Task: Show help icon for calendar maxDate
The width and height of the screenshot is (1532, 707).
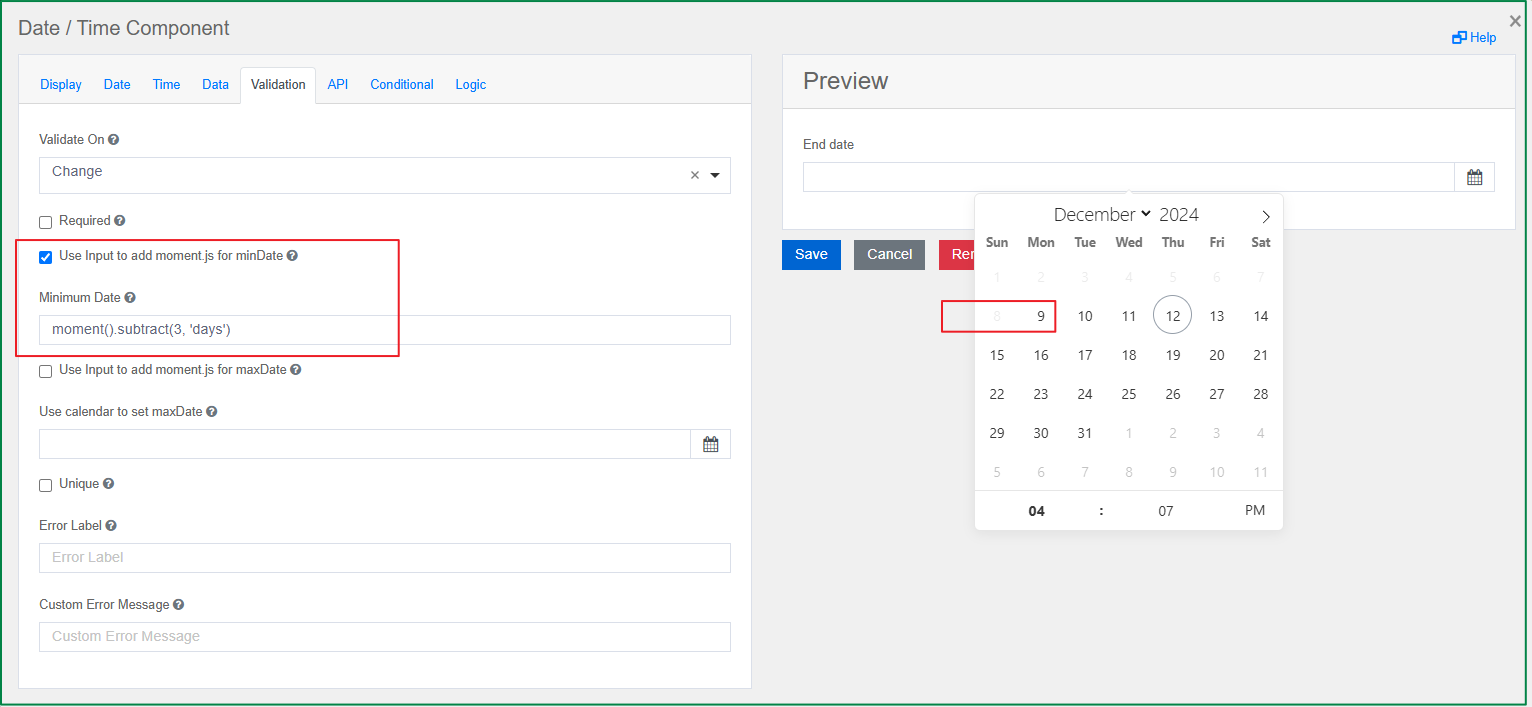Action: pyautogui.click(x=211, y=412)
